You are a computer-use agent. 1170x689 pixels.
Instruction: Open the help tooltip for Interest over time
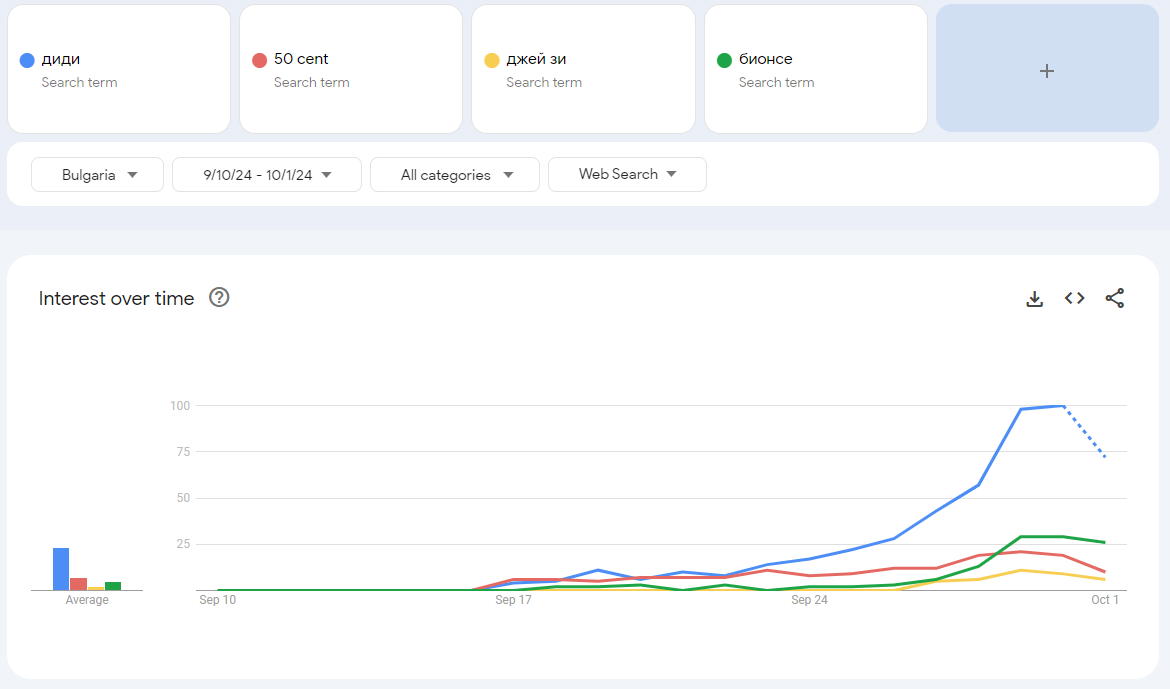(x=219, y=297)
